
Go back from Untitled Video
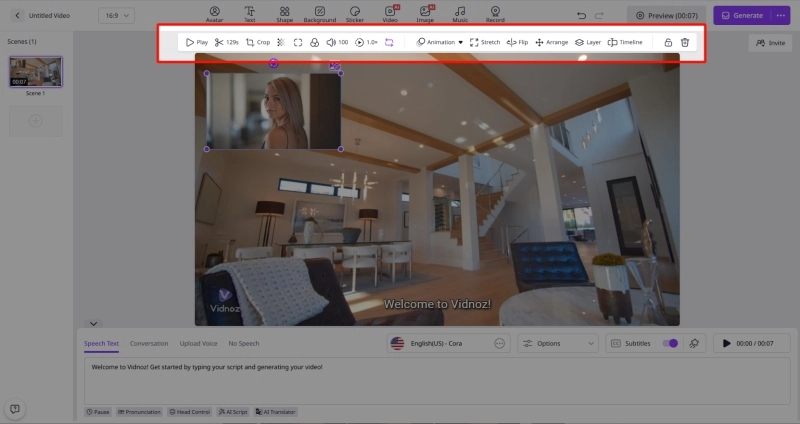pos(17,15)
